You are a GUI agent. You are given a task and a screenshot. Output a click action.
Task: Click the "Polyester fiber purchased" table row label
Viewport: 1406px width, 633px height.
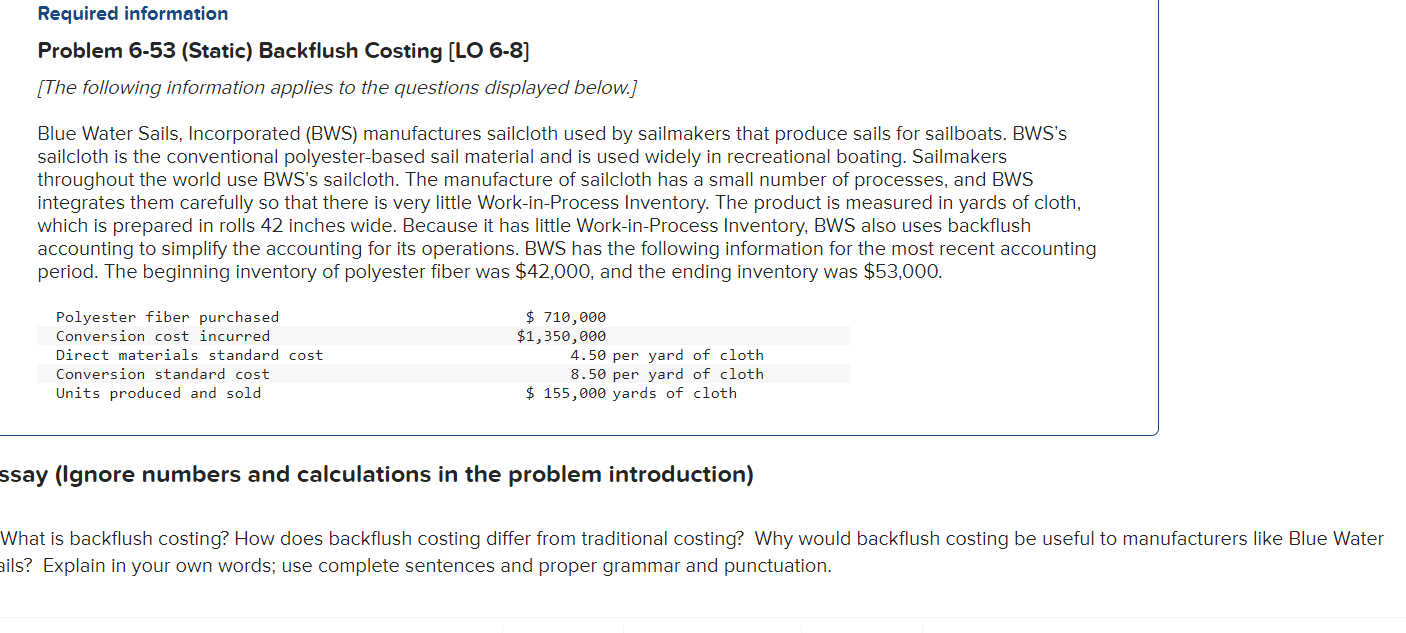(167, 317)
